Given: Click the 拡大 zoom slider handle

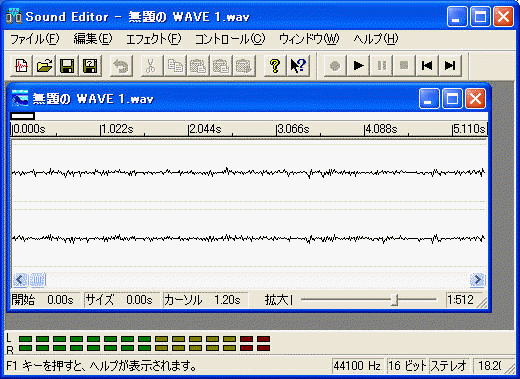Looking at the screenshot, I should pos(395,299).
